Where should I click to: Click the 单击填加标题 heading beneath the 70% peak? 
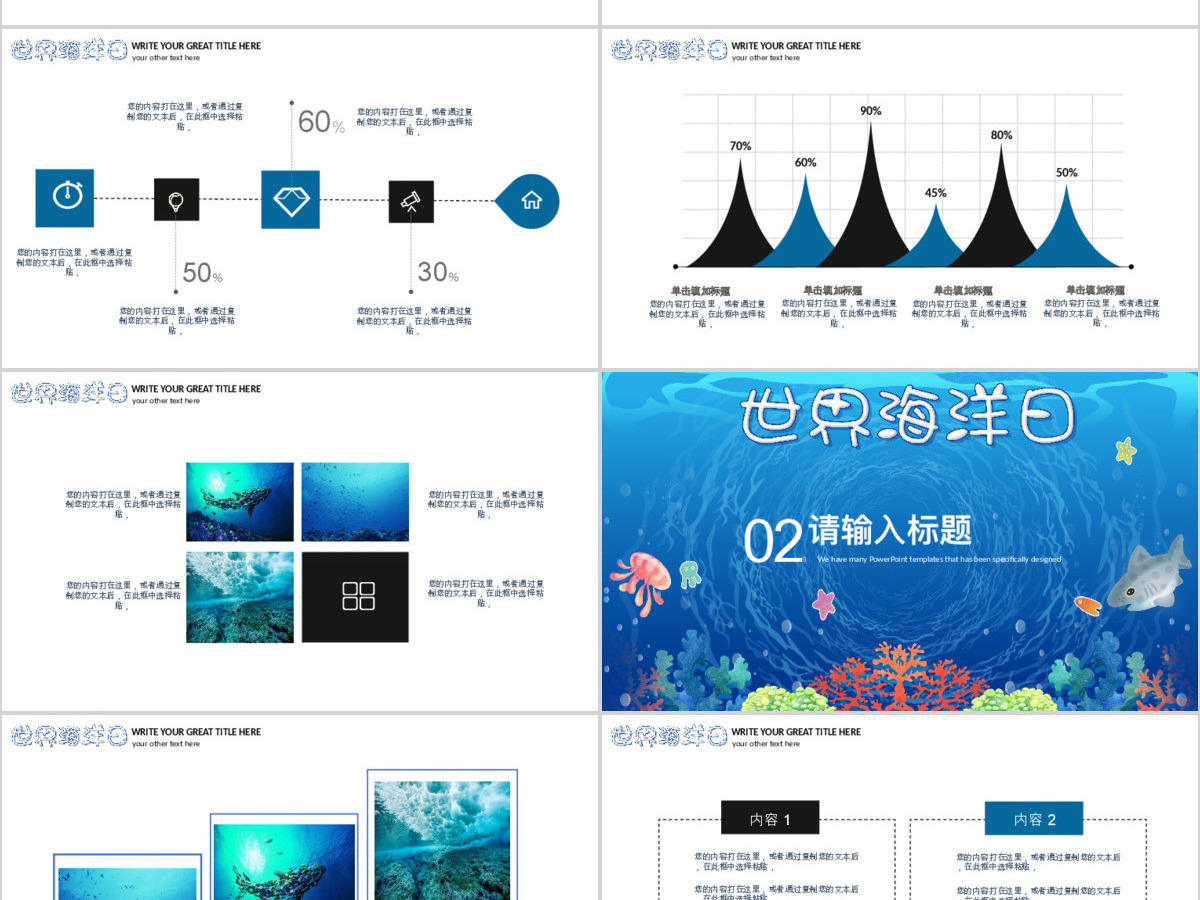(700, 290)
